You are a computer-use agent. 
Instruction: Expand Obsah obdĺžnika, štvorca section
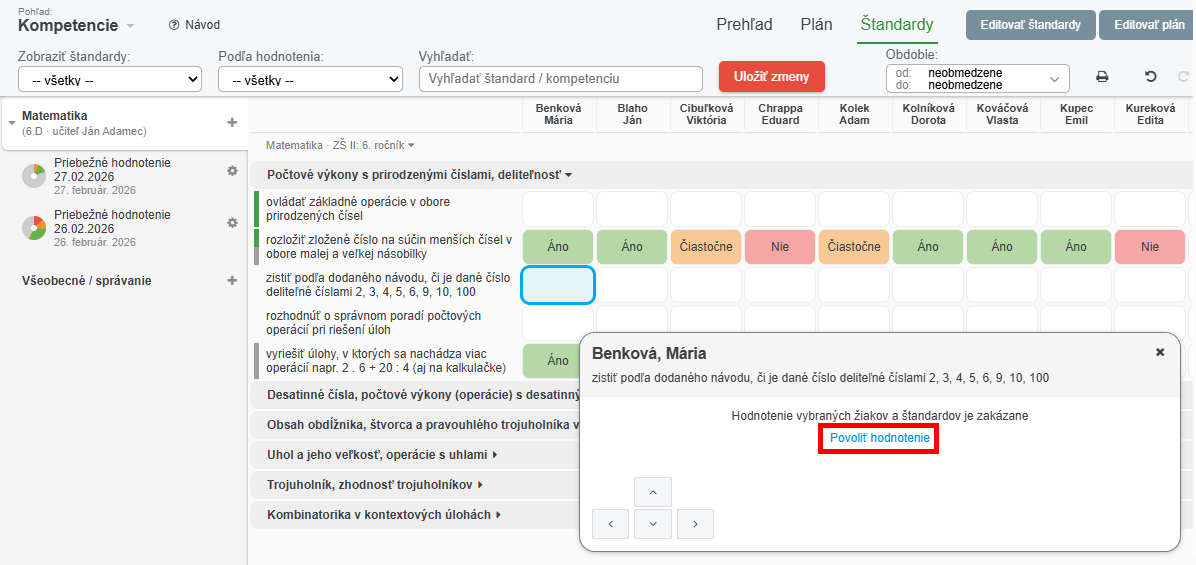tap(423, 425)
